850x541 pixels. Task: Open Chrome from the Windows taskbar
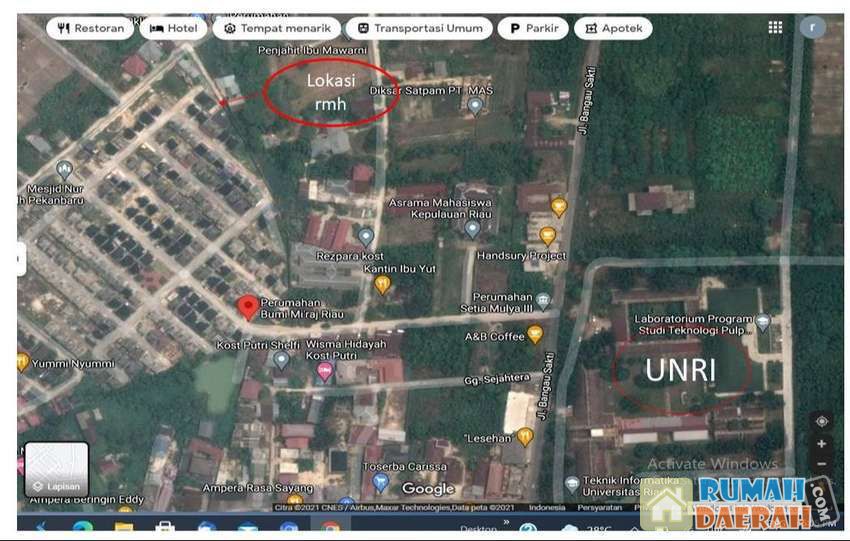[331, 528]
